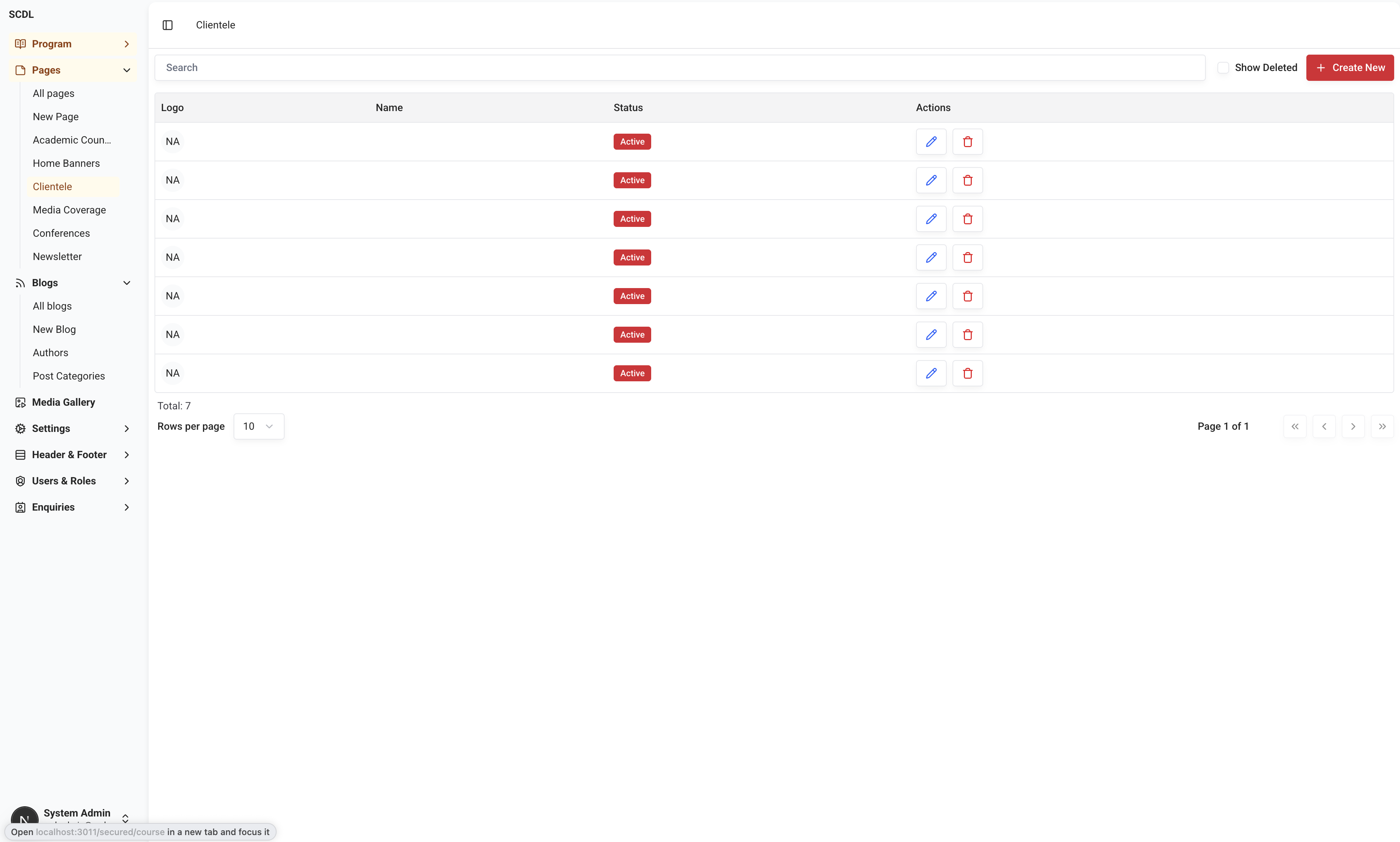This screenshot has height=842, width=1400.
Task: Enable the Show Deleted checkbox
Action: pos(1223,67)
